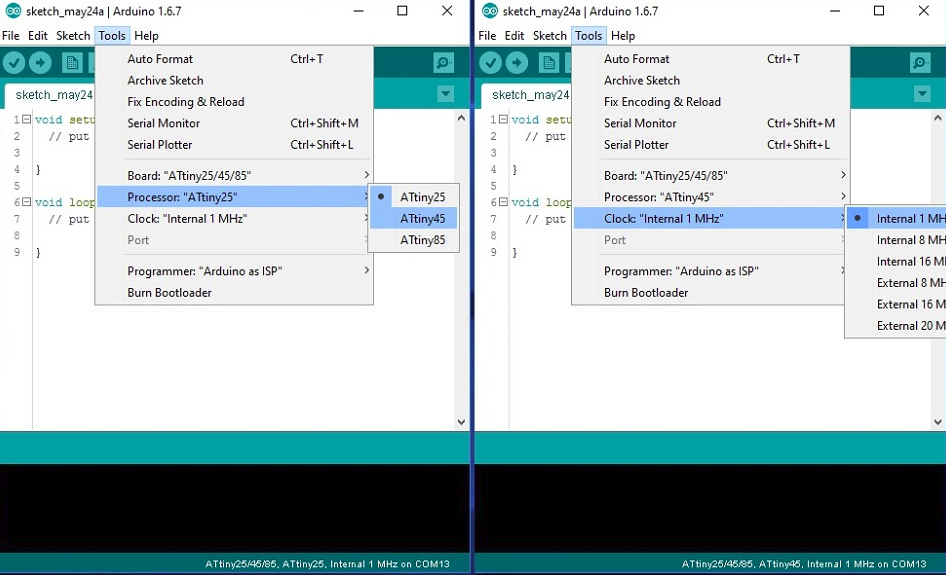
Task: Open Serial Monitor magnifier icon in left window
Action: 443,62
